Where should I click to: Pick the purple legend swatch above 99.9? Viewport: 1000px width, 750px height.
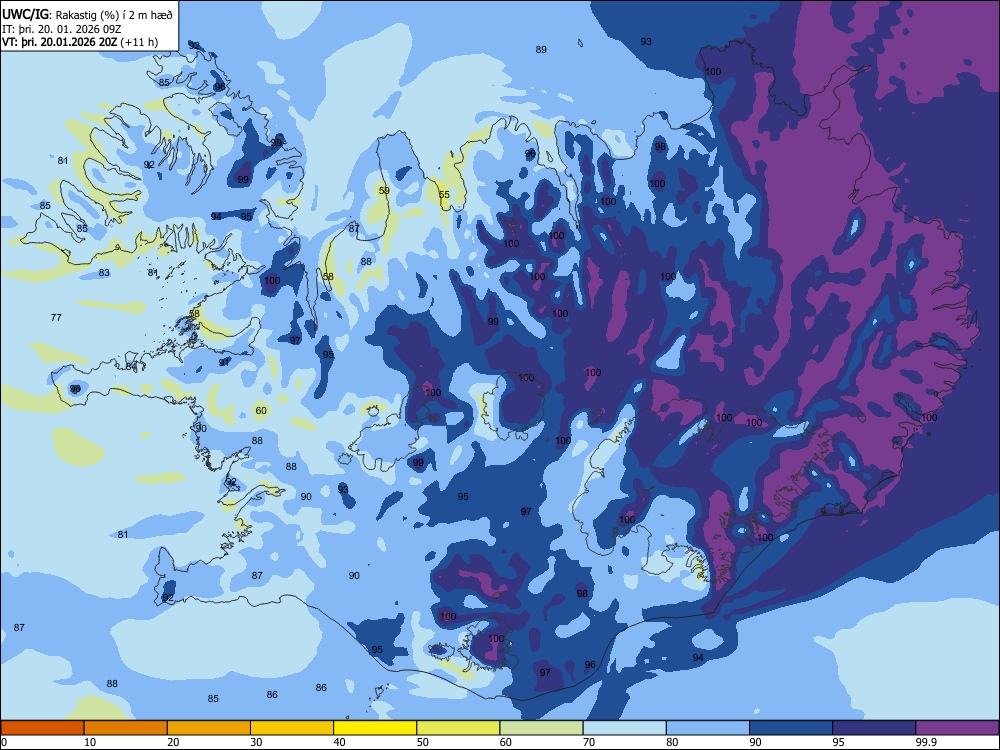click(x=957, y=728)
